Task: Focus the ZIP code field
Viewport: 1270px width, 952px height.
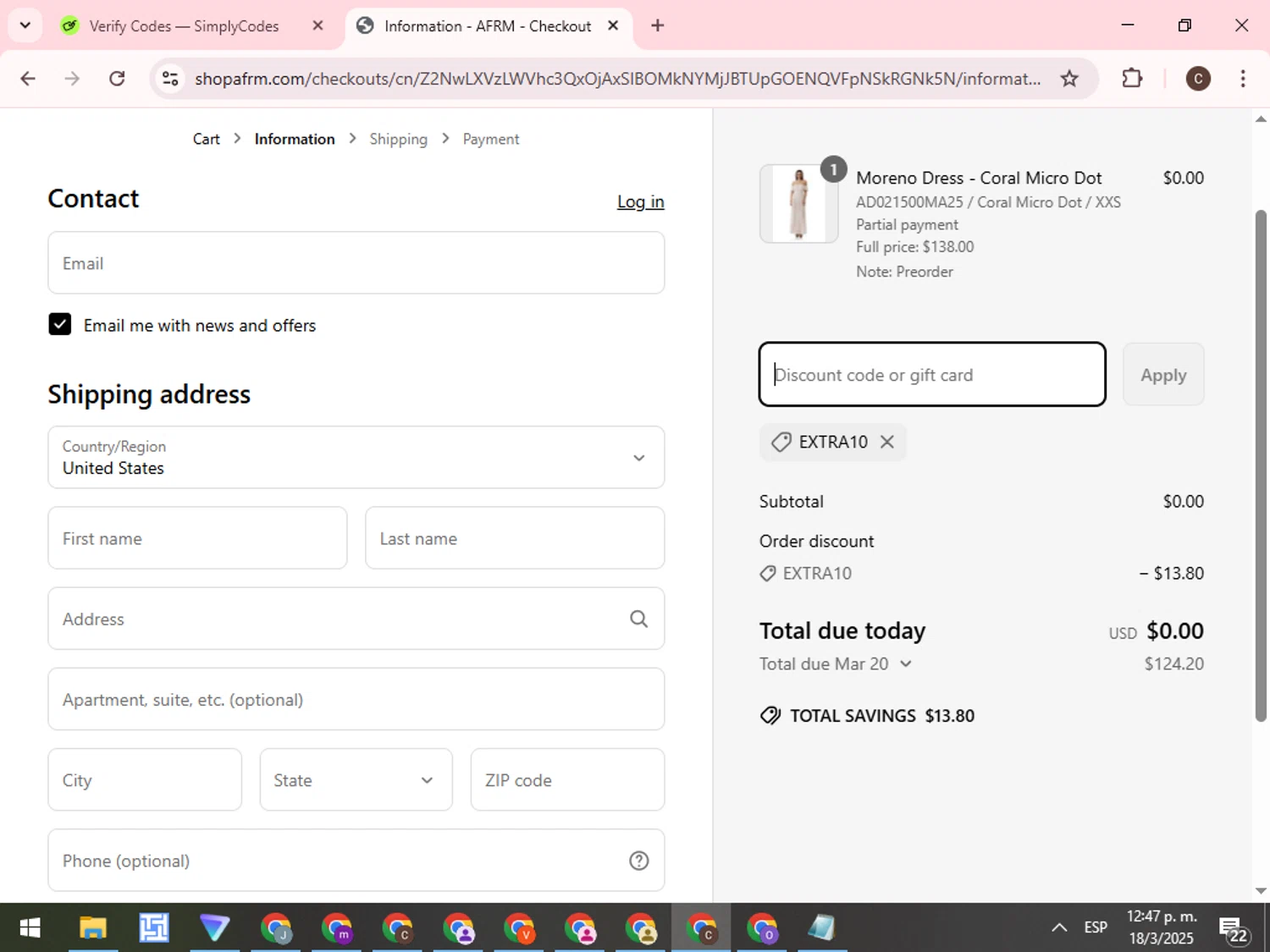Action: coord(567,779)
